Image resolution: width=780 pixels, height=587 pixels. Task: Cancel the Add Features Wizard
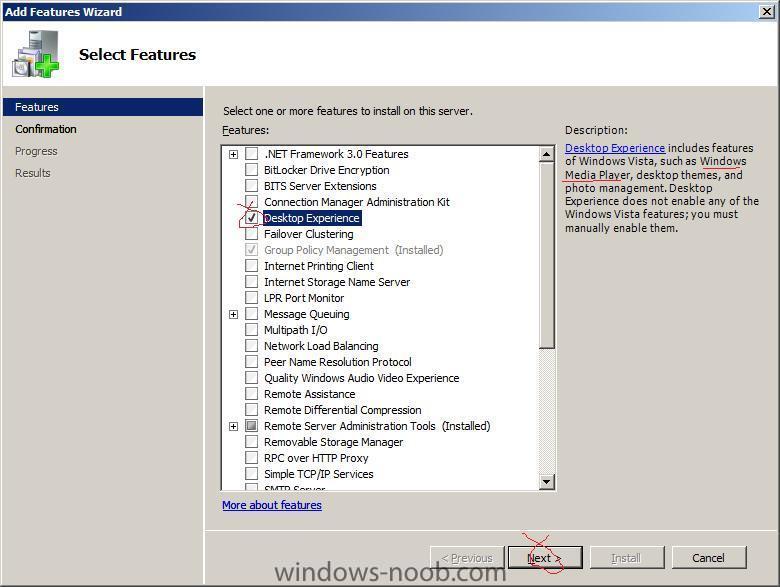pyautogui.click(x=709, y=558)
